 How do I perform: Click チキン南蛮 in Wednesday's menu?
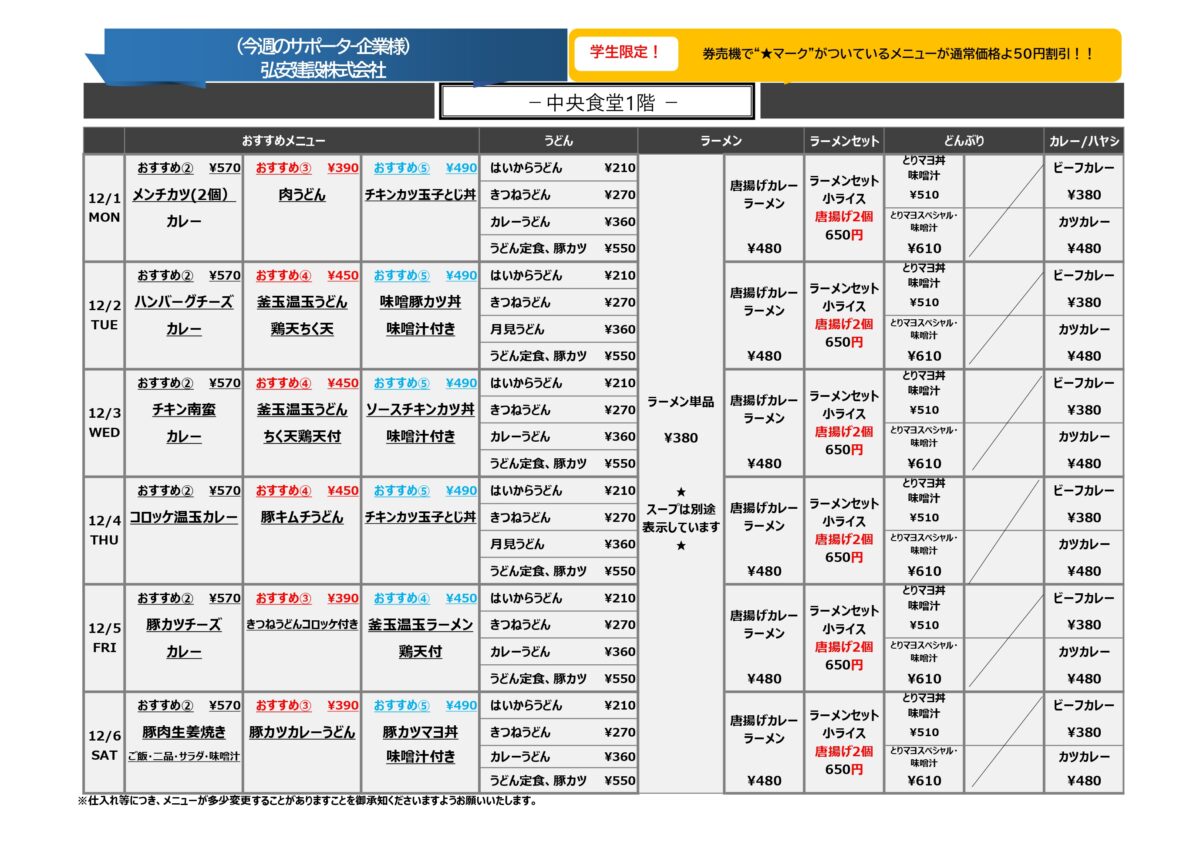click(x=183, y=410)
